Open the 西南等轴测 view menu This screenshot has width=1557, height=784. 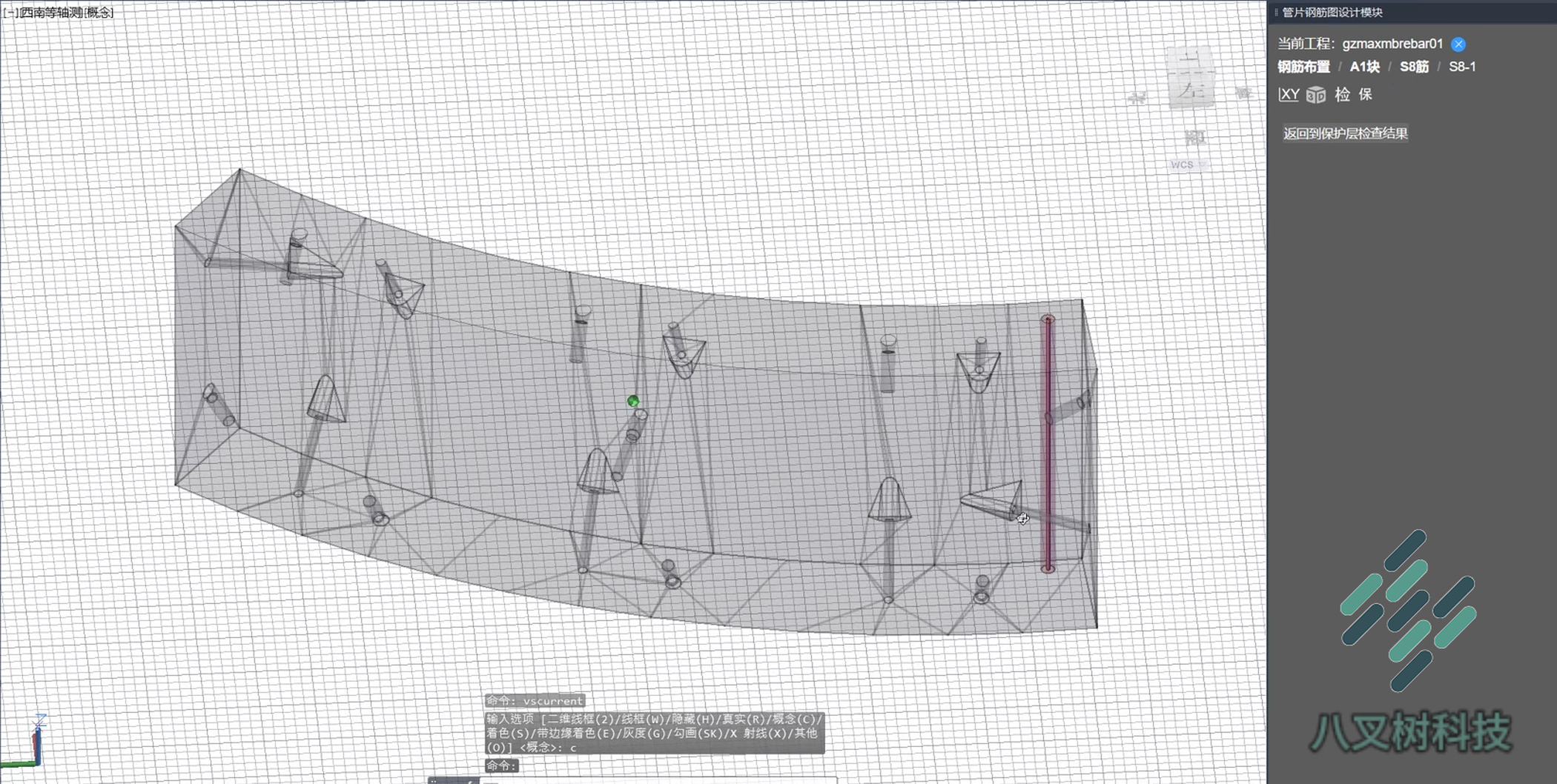(x=50, y=13)
